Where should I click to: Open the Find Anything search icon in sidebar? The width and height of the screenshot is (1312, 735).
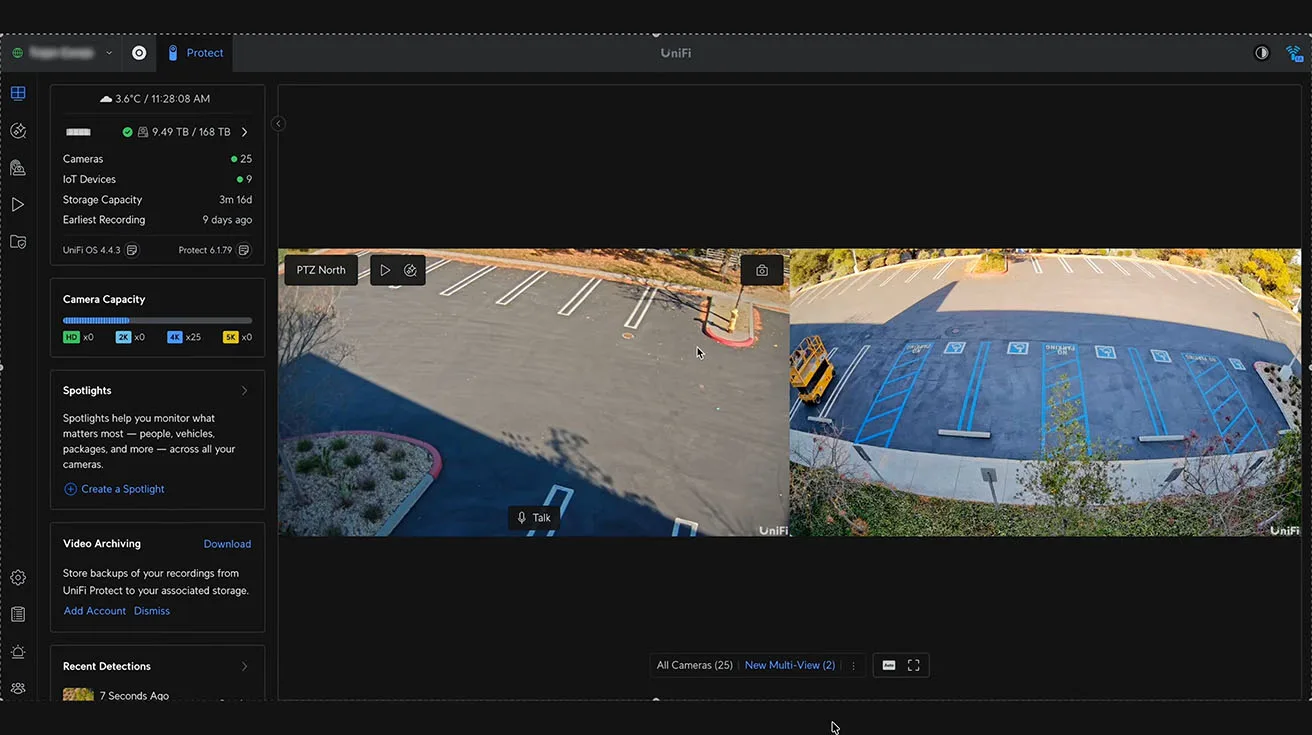(18, 131)
